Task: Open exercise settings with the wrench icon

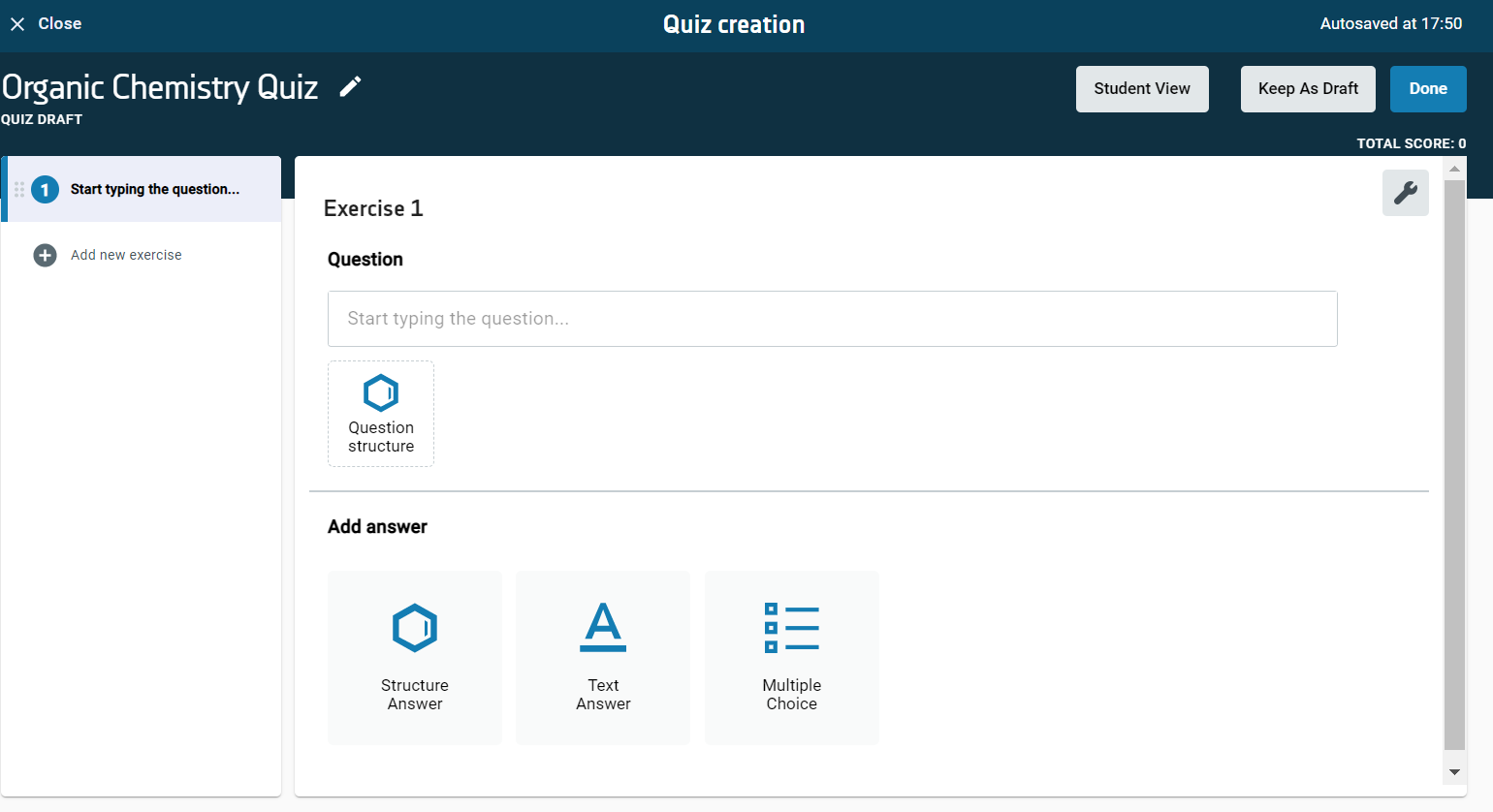Action: (x=1405, y=192)
